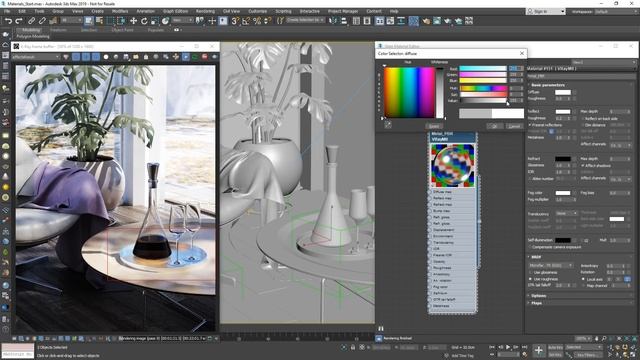
Task: Toggle Reflect on back side checkbox
Action: [583, 118]
